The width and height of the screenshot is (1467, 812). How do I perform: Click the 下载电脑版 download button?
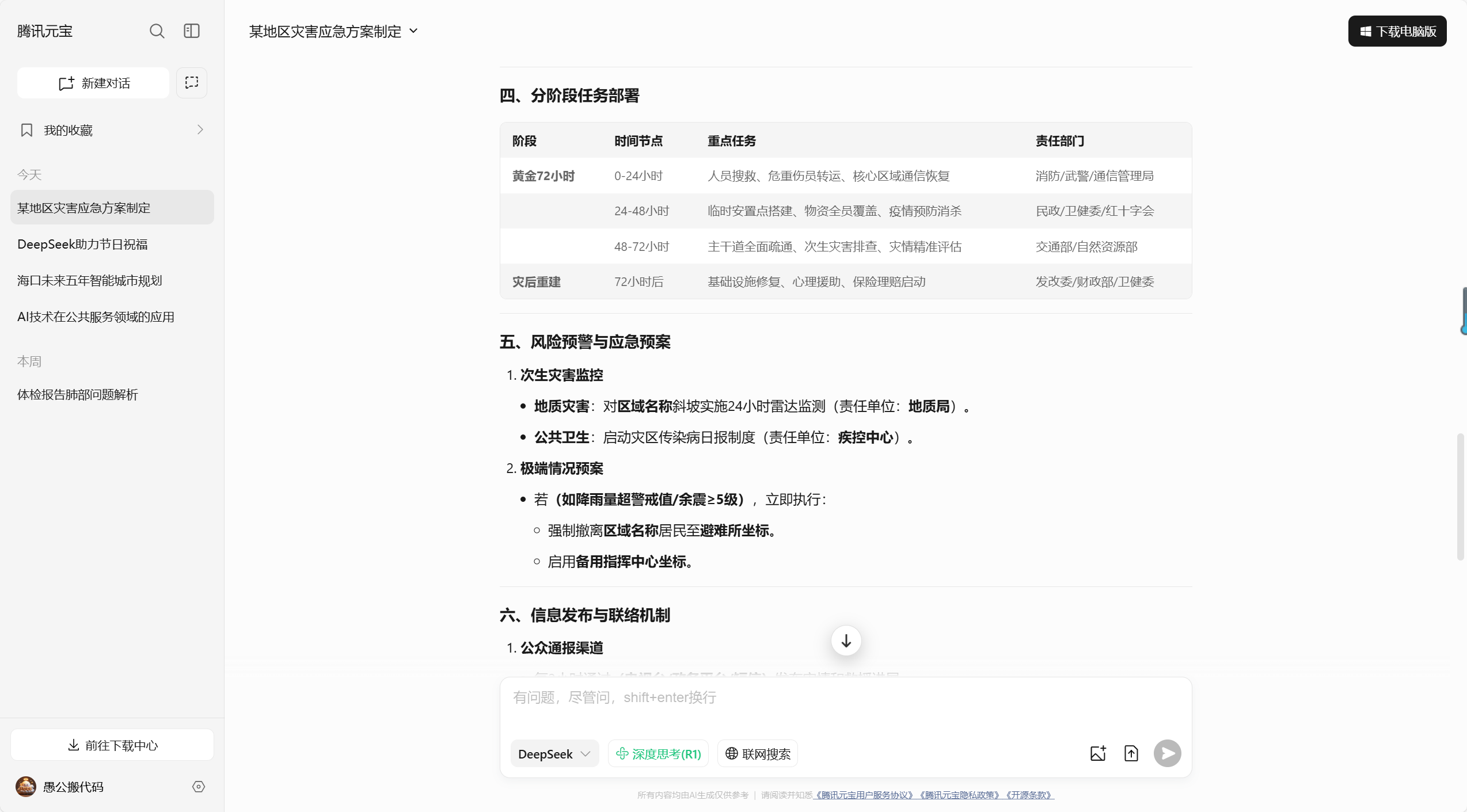pos(1397,31)
